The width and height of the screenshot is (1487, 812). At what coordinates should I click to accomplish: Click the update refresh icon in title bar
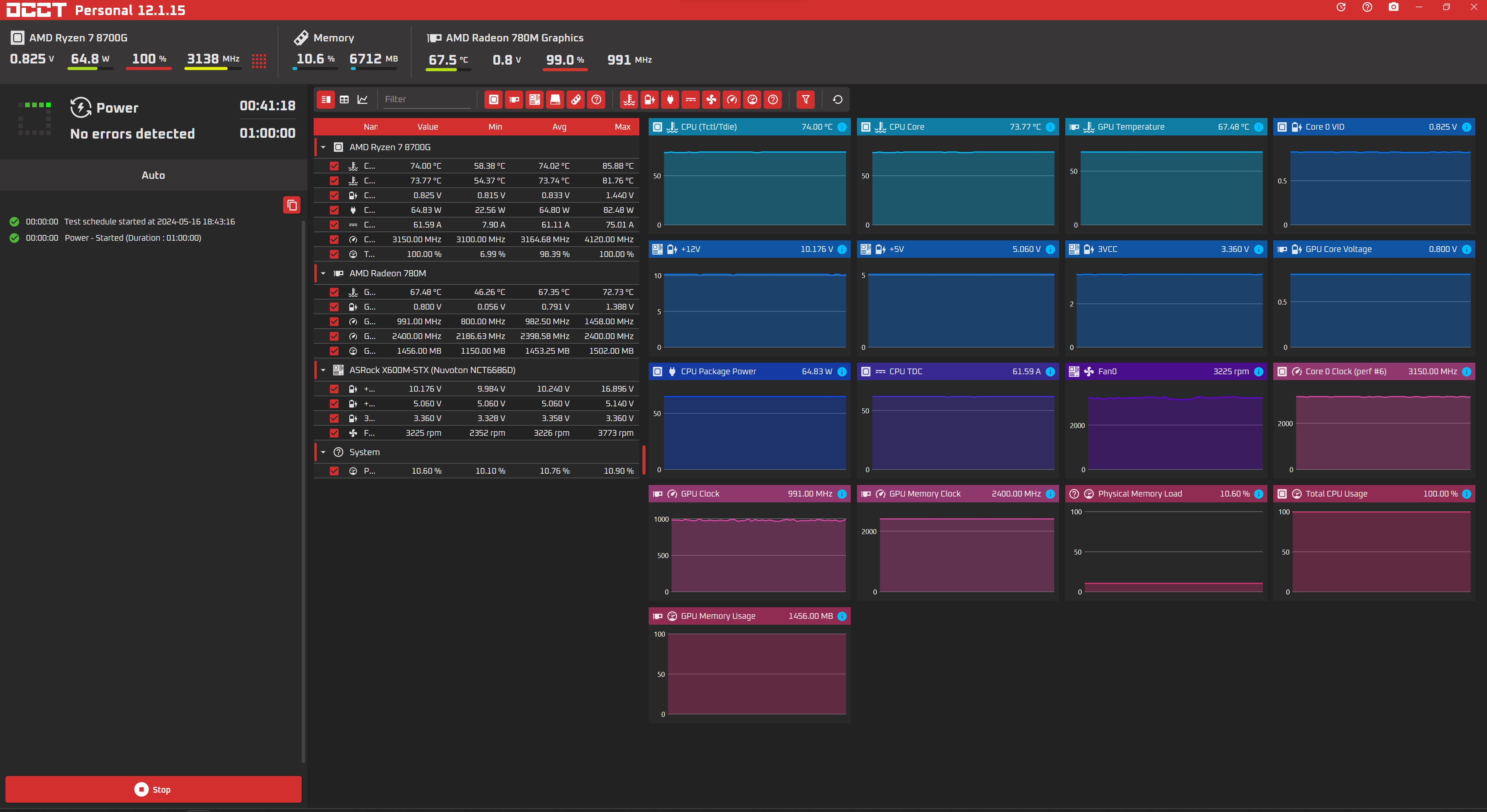pyautogui.click(x=1341, y=7)
